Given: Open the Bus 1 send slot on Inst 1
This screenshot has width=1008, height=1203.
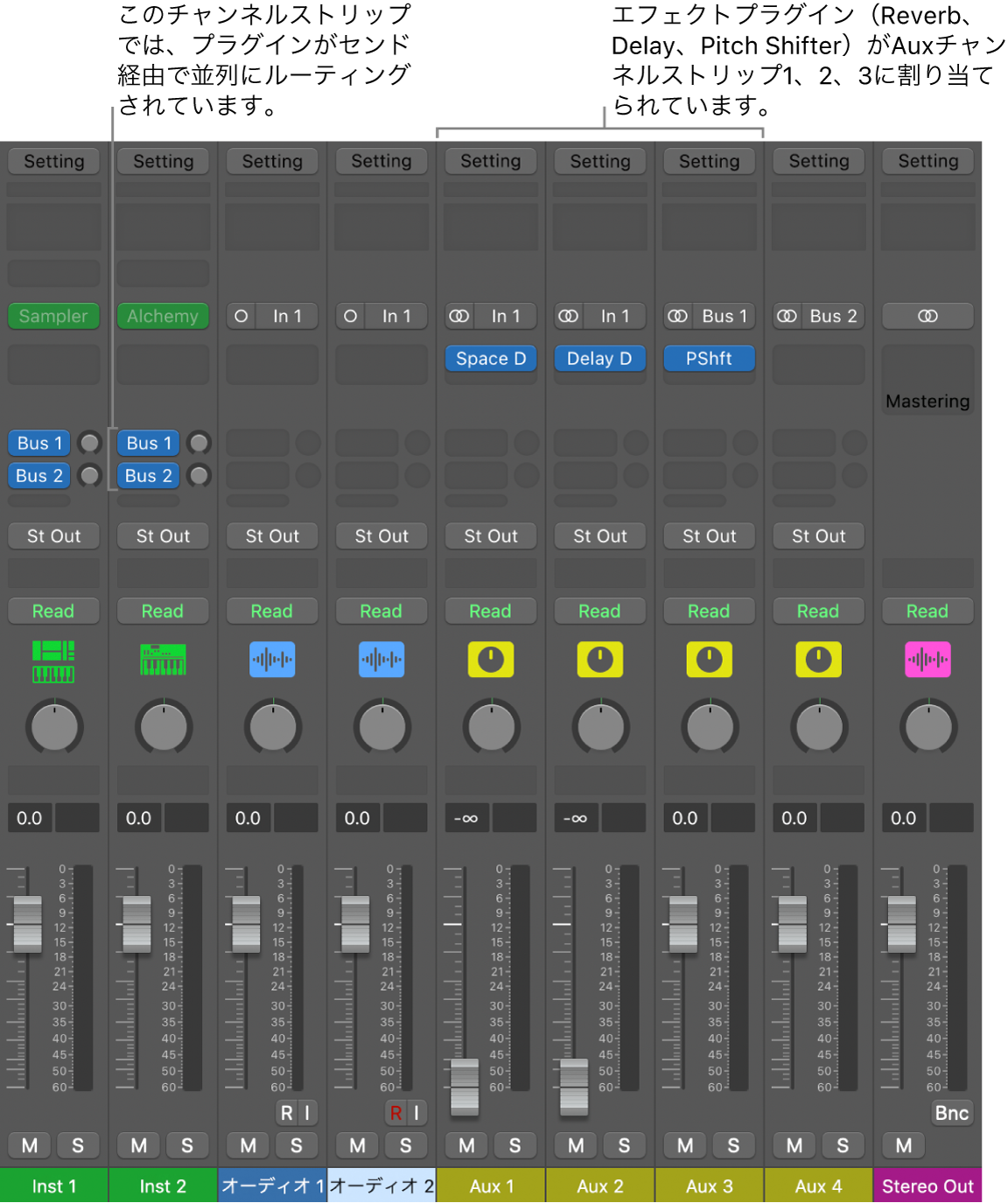Looking at the screenshot, I should (38, 443).
